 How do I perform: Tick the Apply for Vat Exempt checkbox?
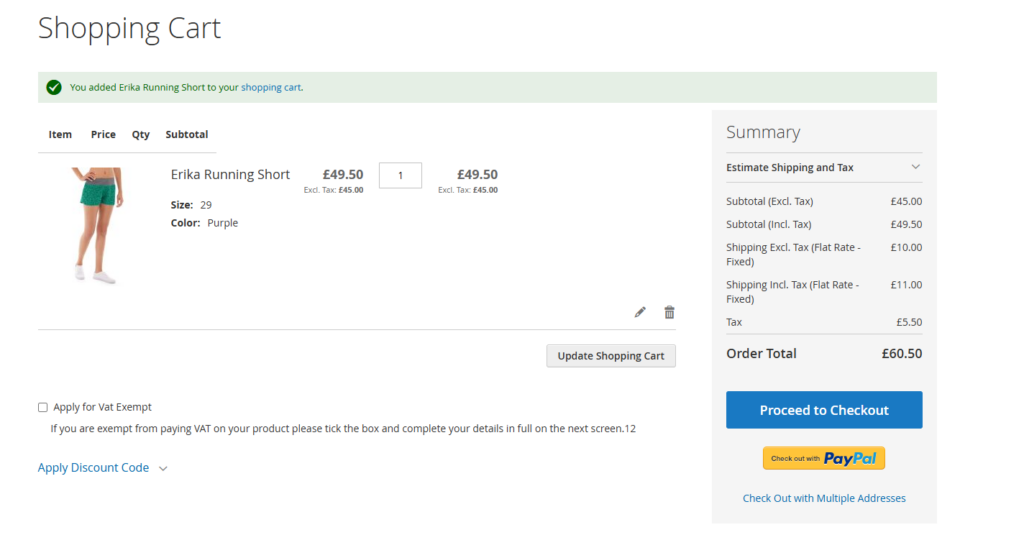coord(43,407)
